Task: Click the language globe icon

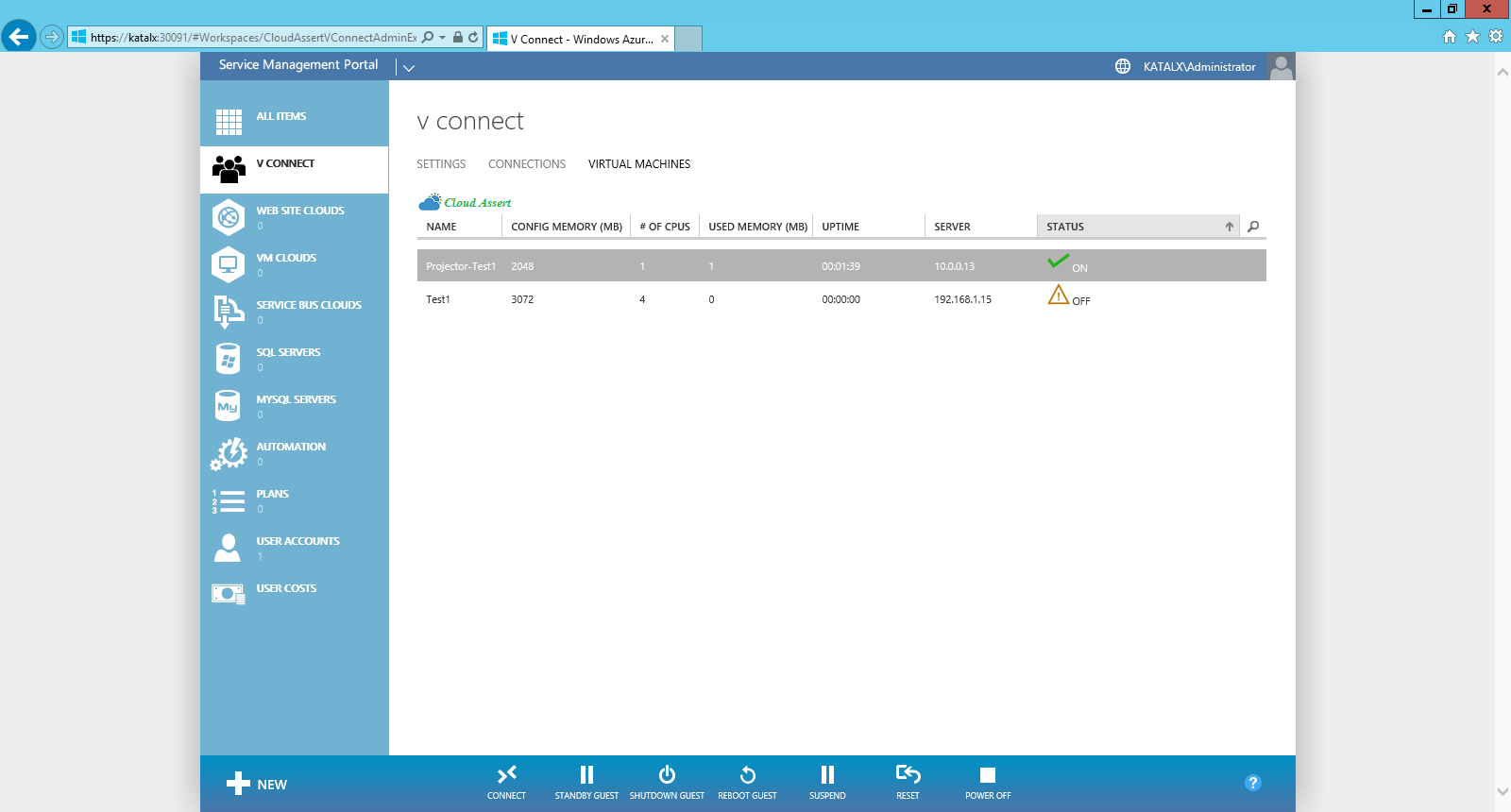Action: pyautogui.click(x=1123, y=66)
